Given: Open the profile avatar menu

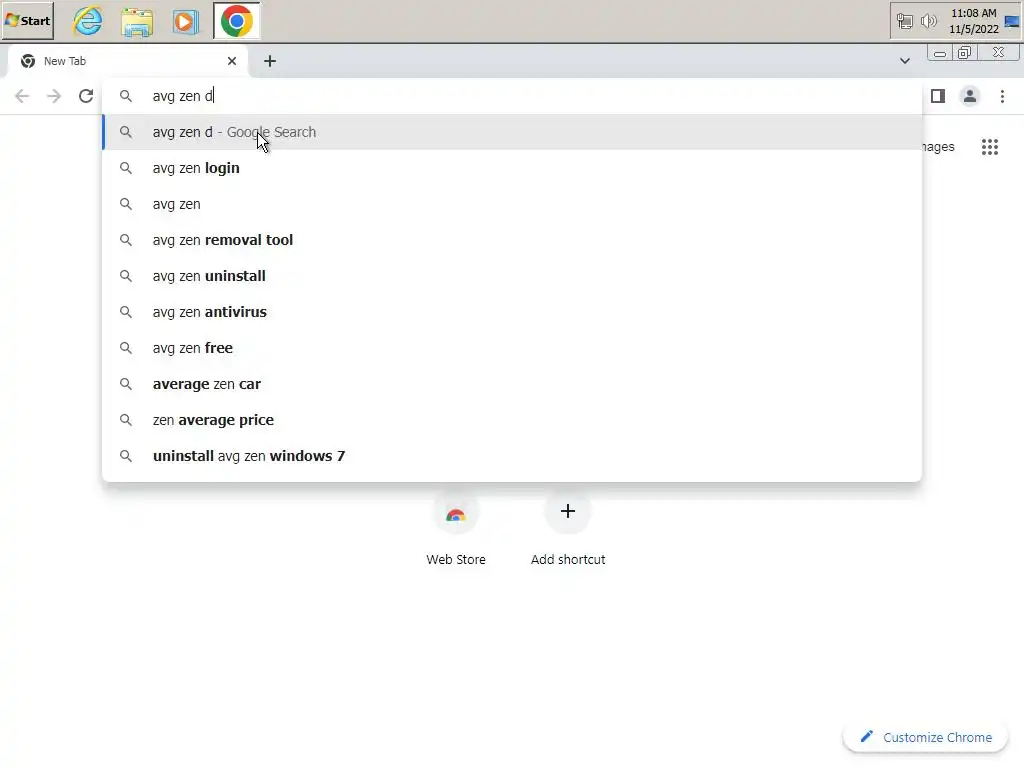Looking at the screenshot, I should pos(970,96).
